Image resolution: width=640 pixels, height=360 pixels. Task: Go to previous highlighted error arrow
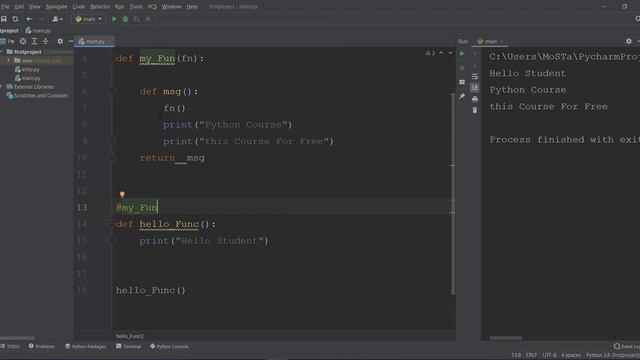(441, 53)
